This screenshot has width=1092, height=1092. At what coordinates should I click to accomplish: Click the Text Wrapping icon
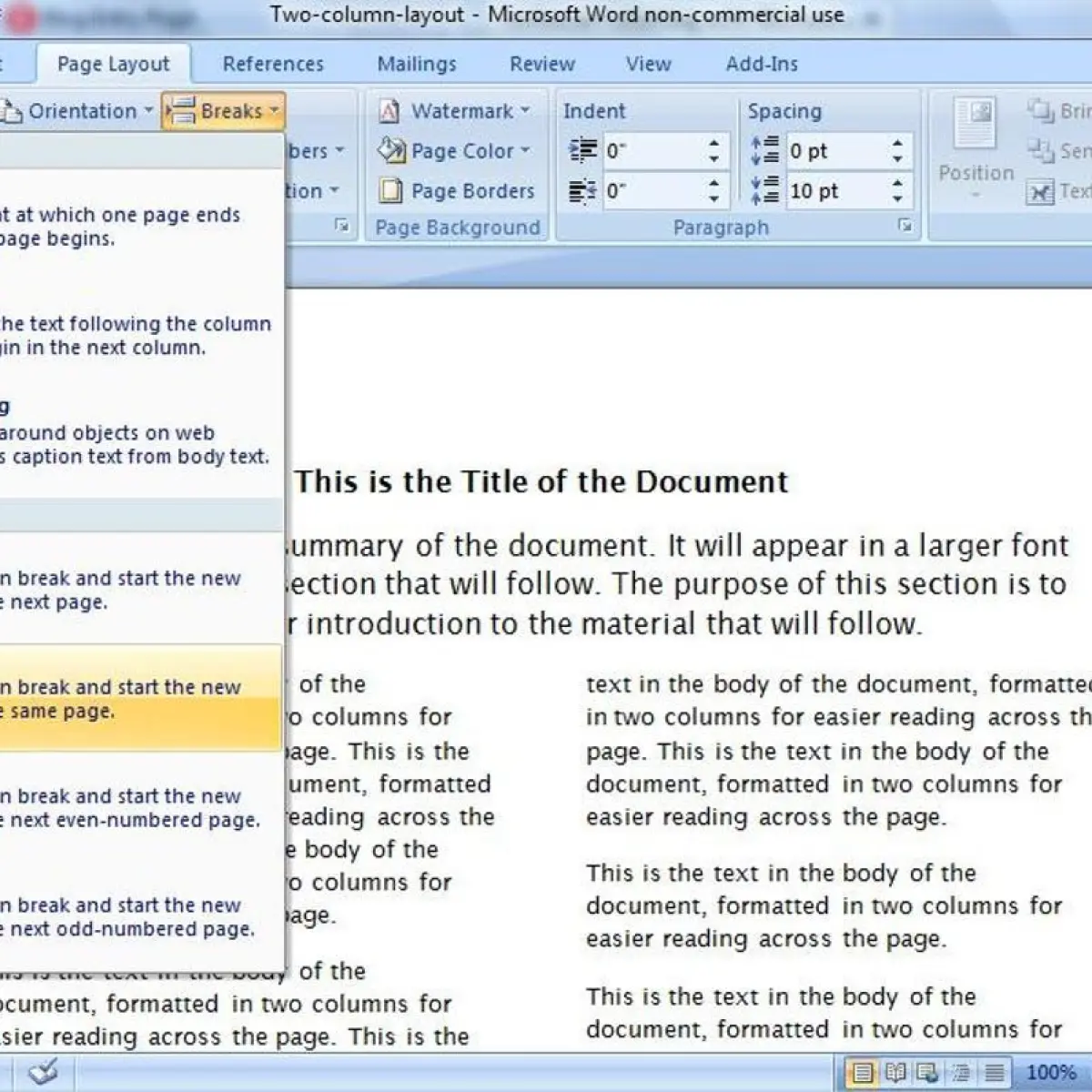1040,191
